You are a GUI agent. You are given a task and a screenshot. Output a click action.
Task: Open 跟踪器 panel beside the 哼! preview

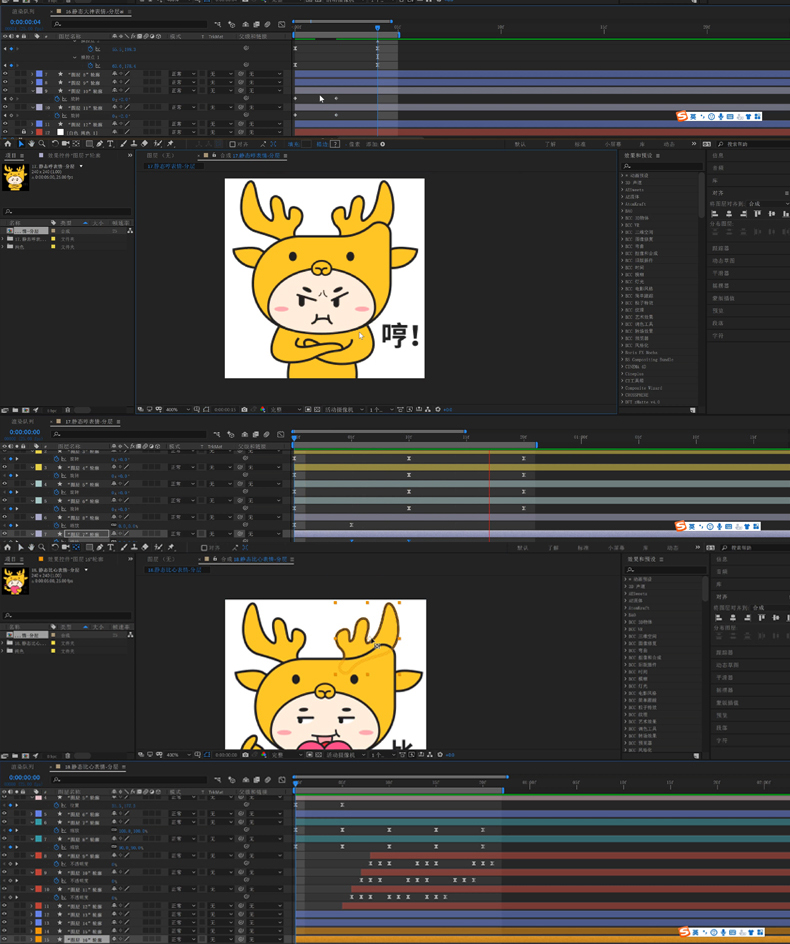[x=721, y=248]
